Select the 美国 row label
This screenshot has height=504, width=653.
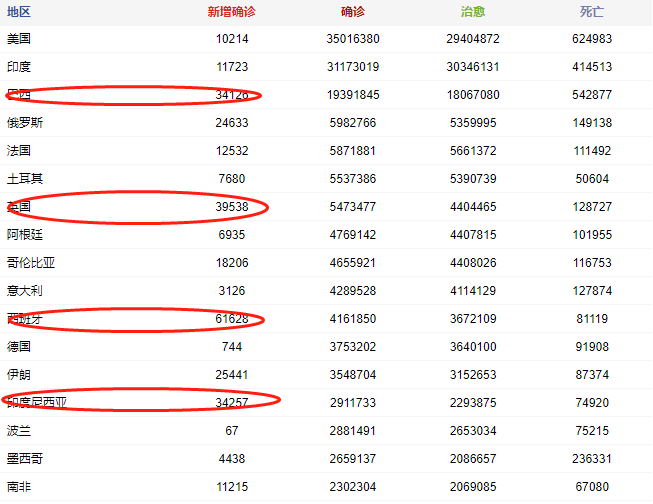pyautogui.click(x=19, y=39)
